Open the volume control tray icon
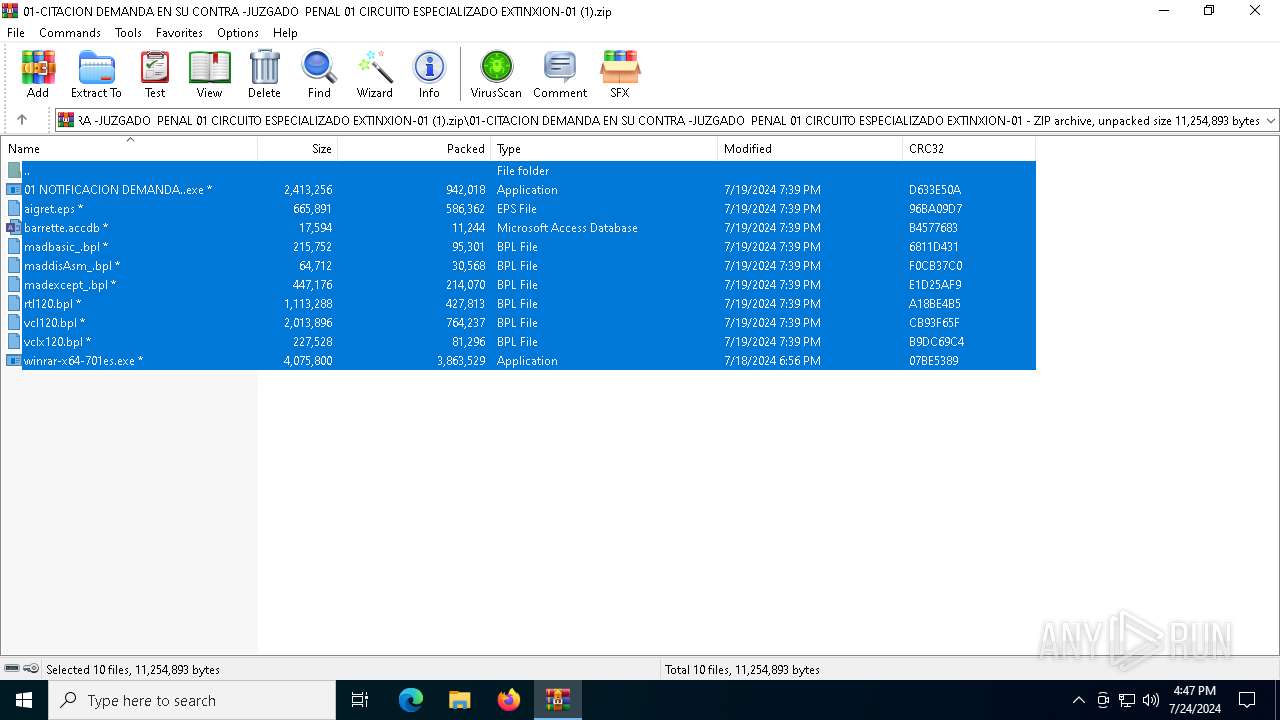The height and width of the screenshot is (720, 1280). point(1151,700)
